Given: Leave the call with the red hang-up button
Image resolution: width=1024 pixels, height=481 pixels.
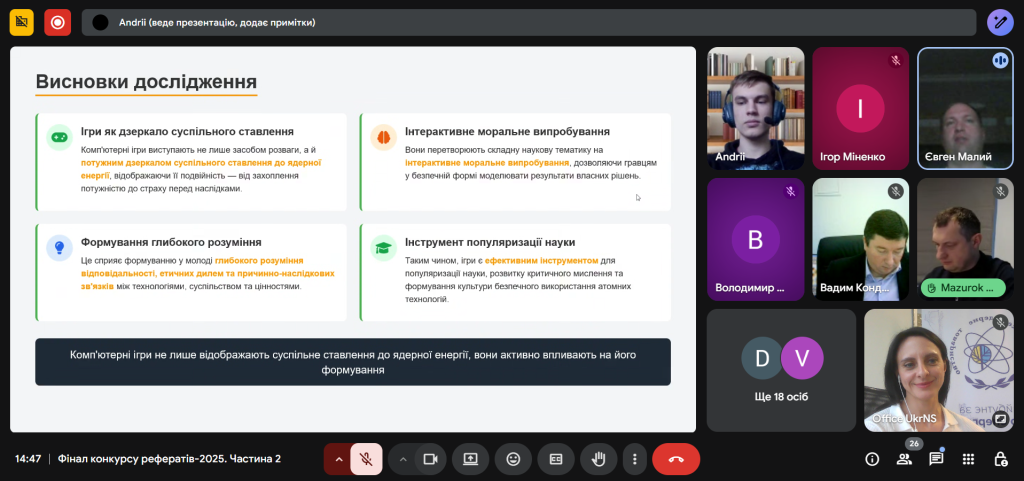Looking at the screenshot, I should (676, 459).
